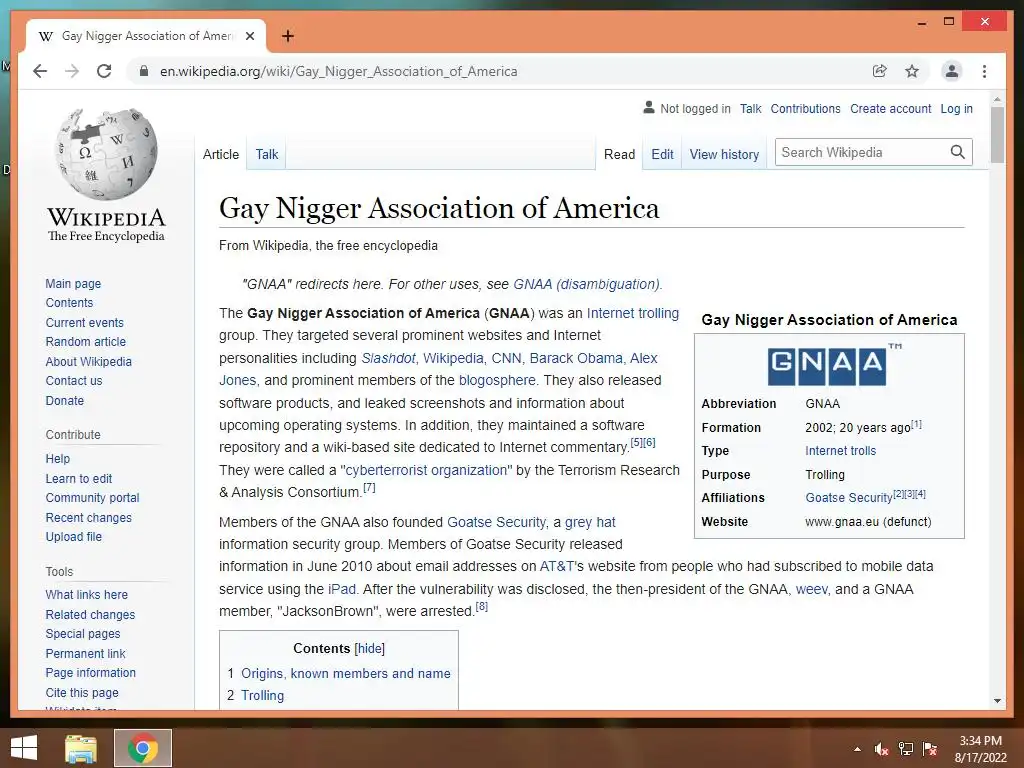
Task: Open the View history tab
Action: point(724,154)
